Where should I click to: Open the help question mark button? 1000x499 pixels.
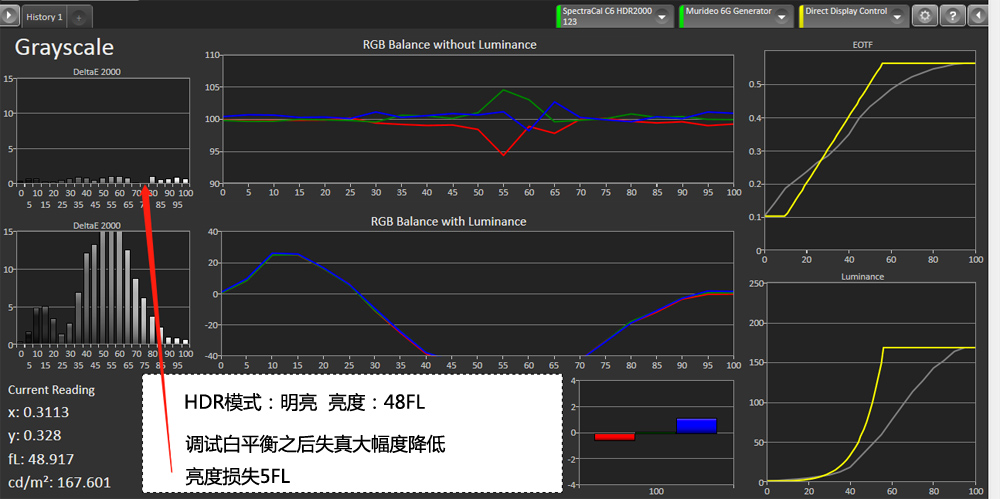(952, 16)
